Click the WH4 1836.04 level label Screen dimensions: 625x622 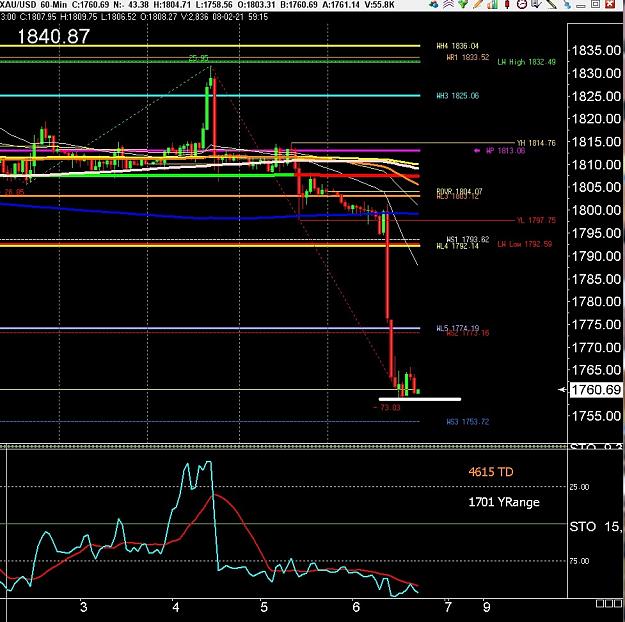[x=458, y=46]
